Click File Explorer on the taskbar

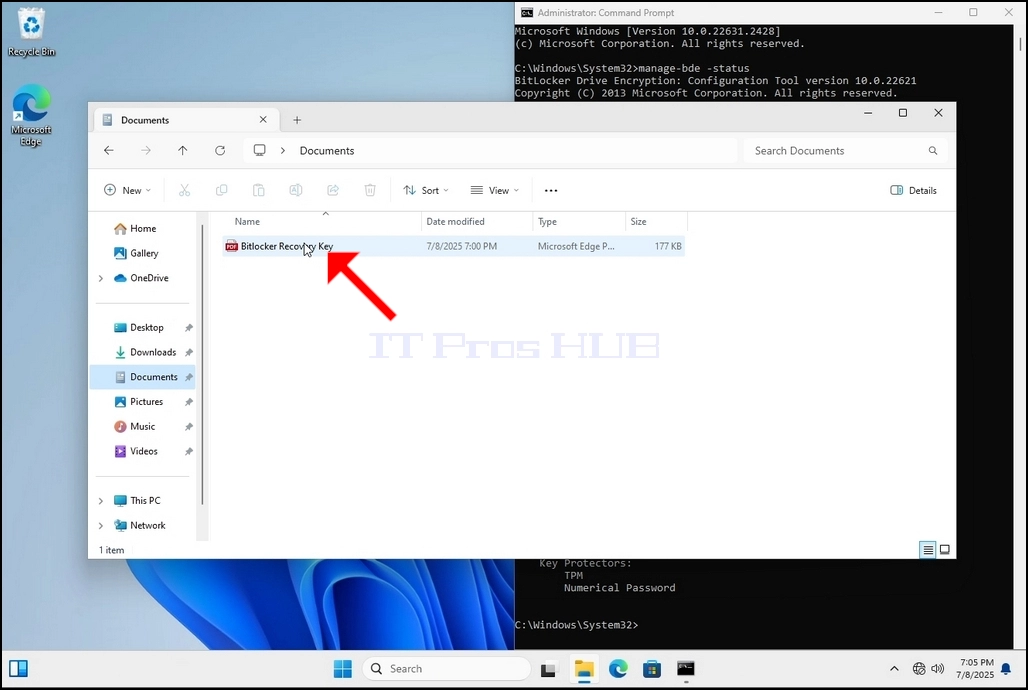pyautogui.click(x=584, y=668)
